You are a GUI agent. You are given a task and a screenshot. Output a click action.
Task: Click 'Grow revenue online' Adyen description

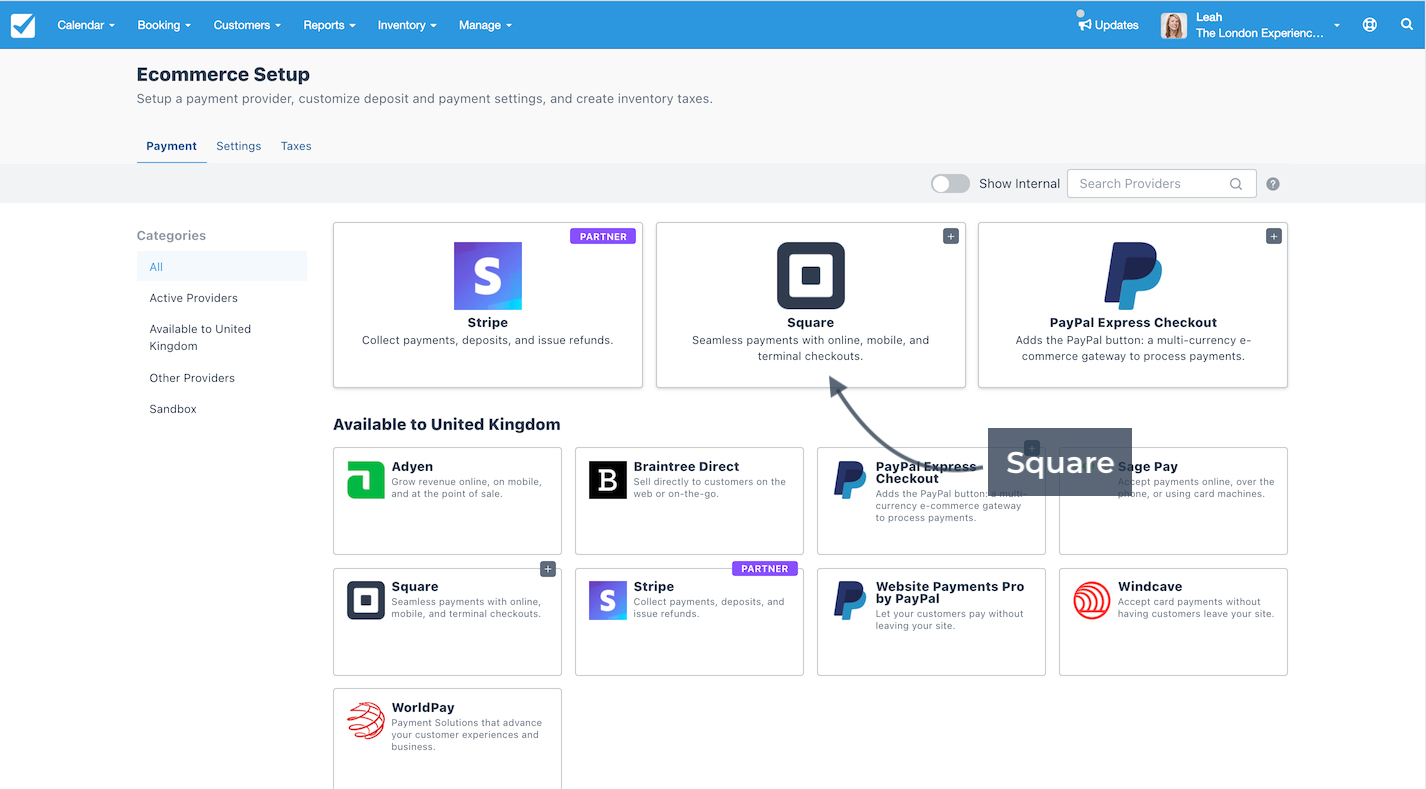pos(466,488)
